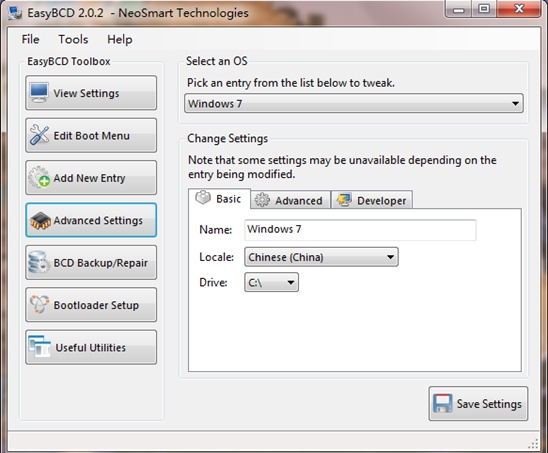Click the chip icon on Advanced Settings

pos(40,221)
